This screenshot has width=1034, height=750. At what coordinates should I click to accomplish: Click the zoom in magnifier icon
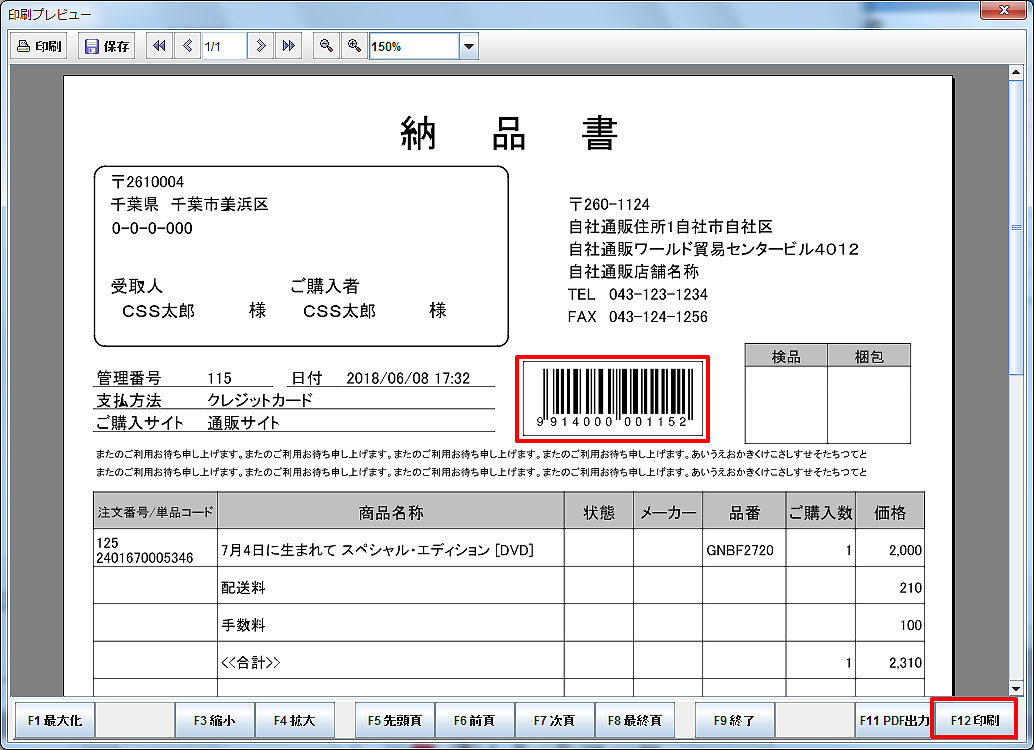pyautogui.click(x=353, y=46)
